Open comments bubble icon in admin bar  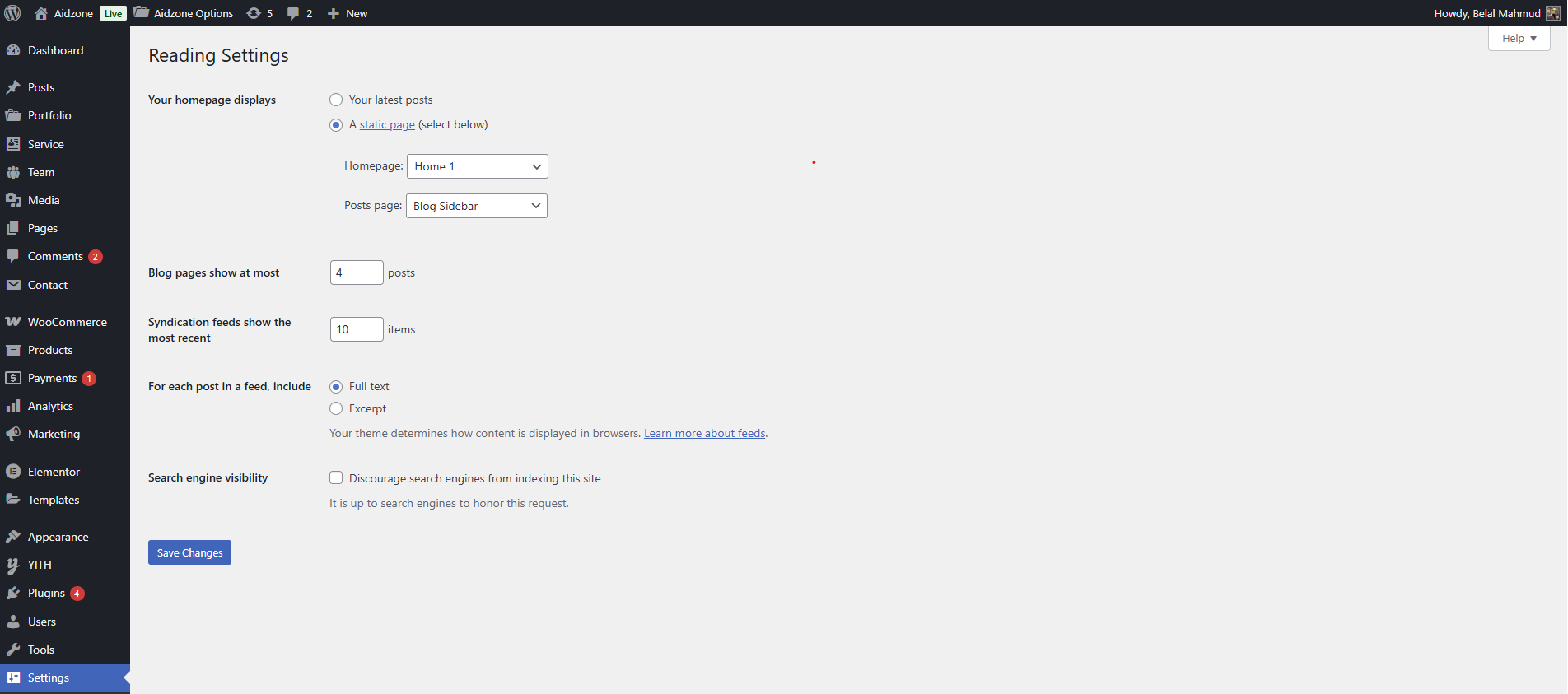[293, 13]
